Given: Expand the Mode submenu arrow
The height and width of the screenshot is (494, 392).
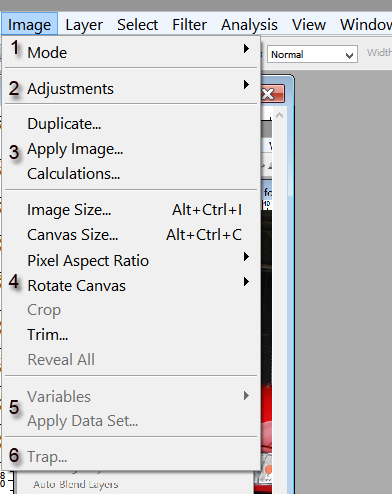Looking at the screenshot, I should point(246,48).
